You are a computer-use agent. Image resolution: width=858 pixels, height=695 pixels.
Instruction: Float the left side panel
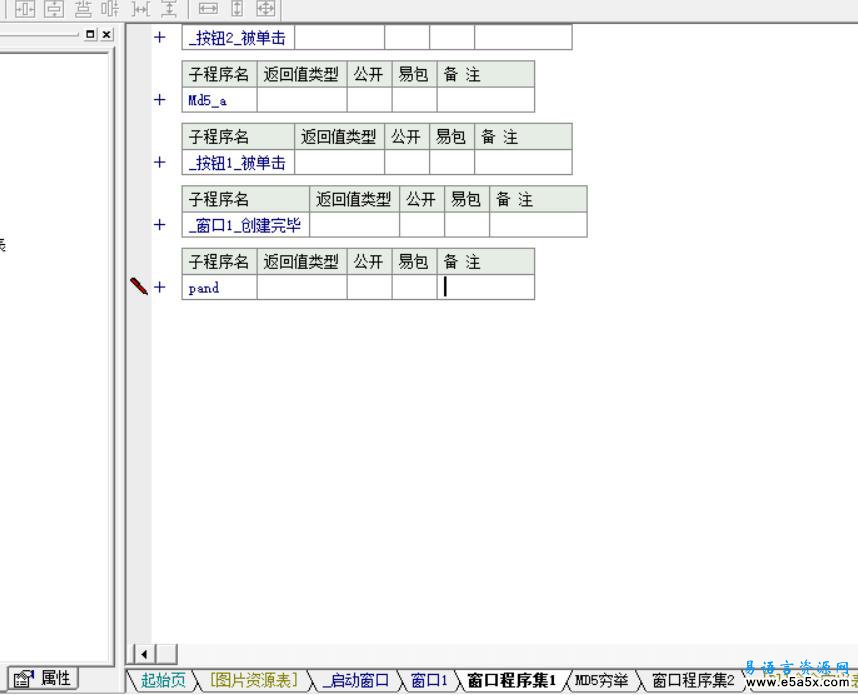[x=90, y=34]
